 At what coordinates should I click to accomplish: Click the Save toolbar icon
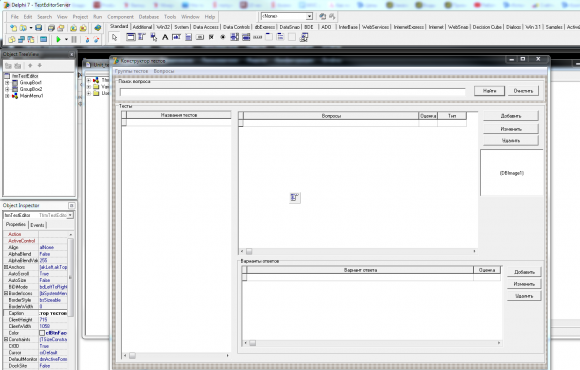(38, 28)
